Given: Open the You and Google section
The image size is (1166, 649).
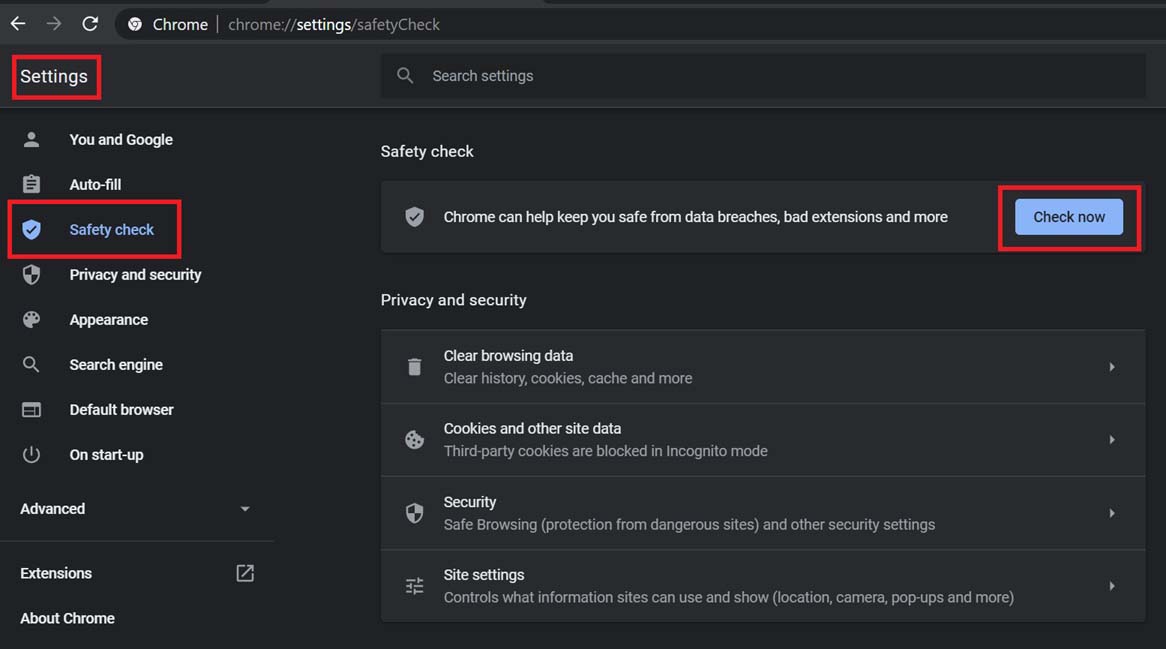Looking at the screenshot, I should tap(121, 140).
